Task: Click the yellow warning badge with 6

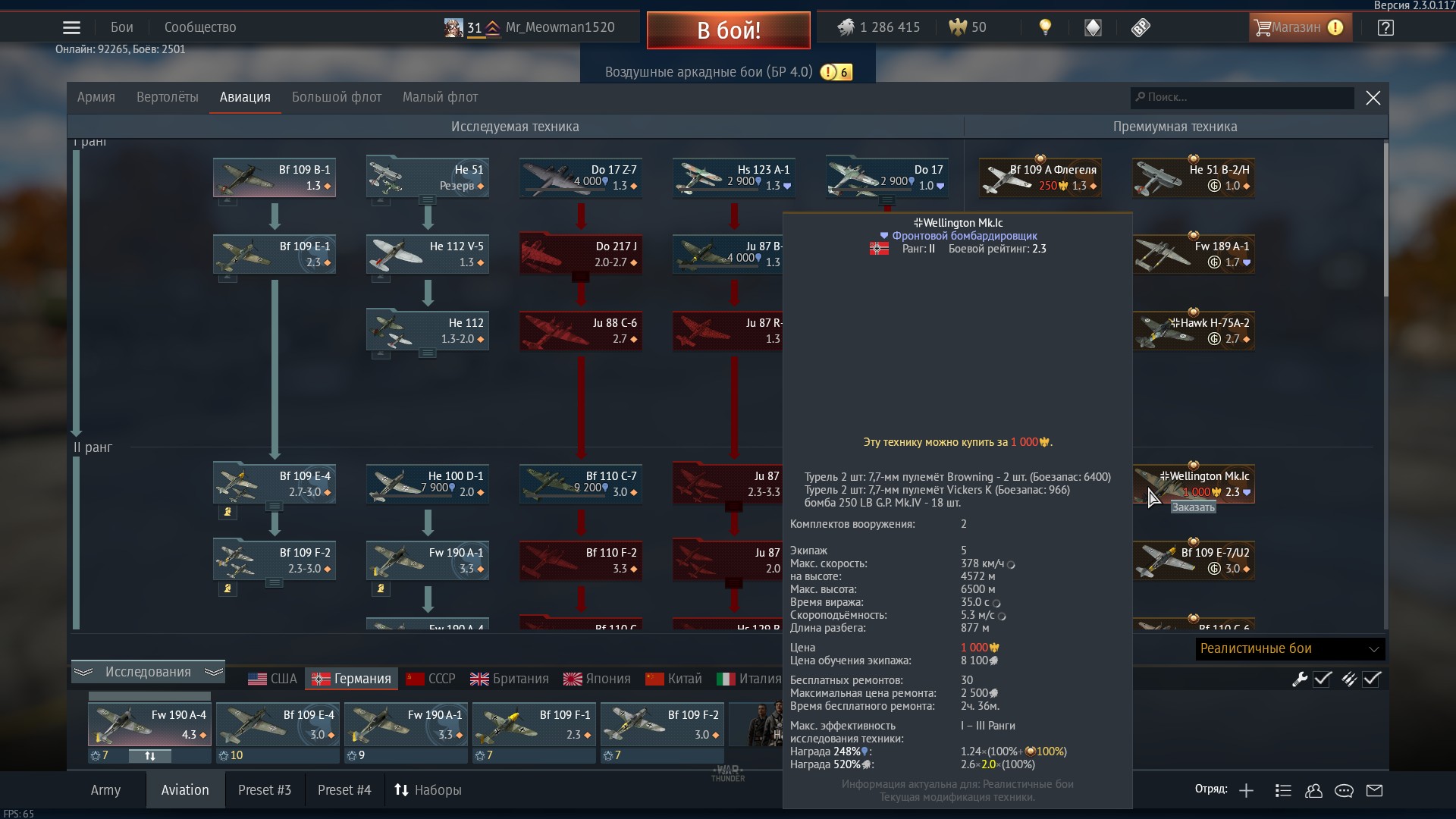Action: 836,72
